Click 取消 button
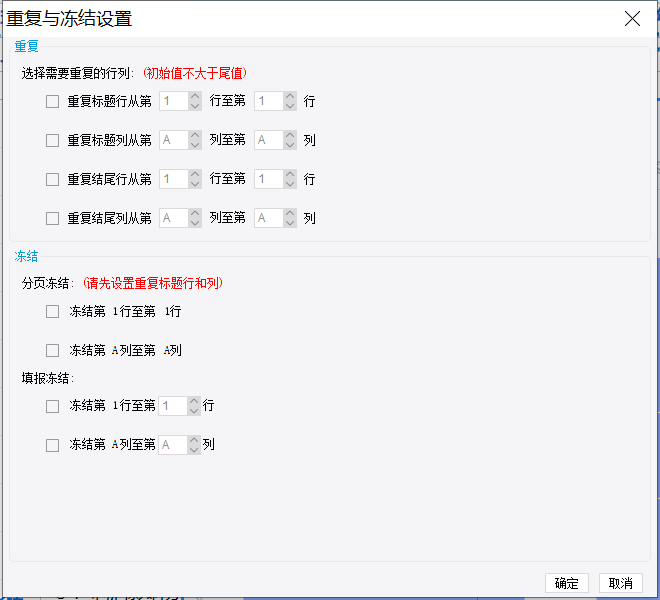This screenshot has width=660, height=600. pyautogui.click(x=620, y=583)
